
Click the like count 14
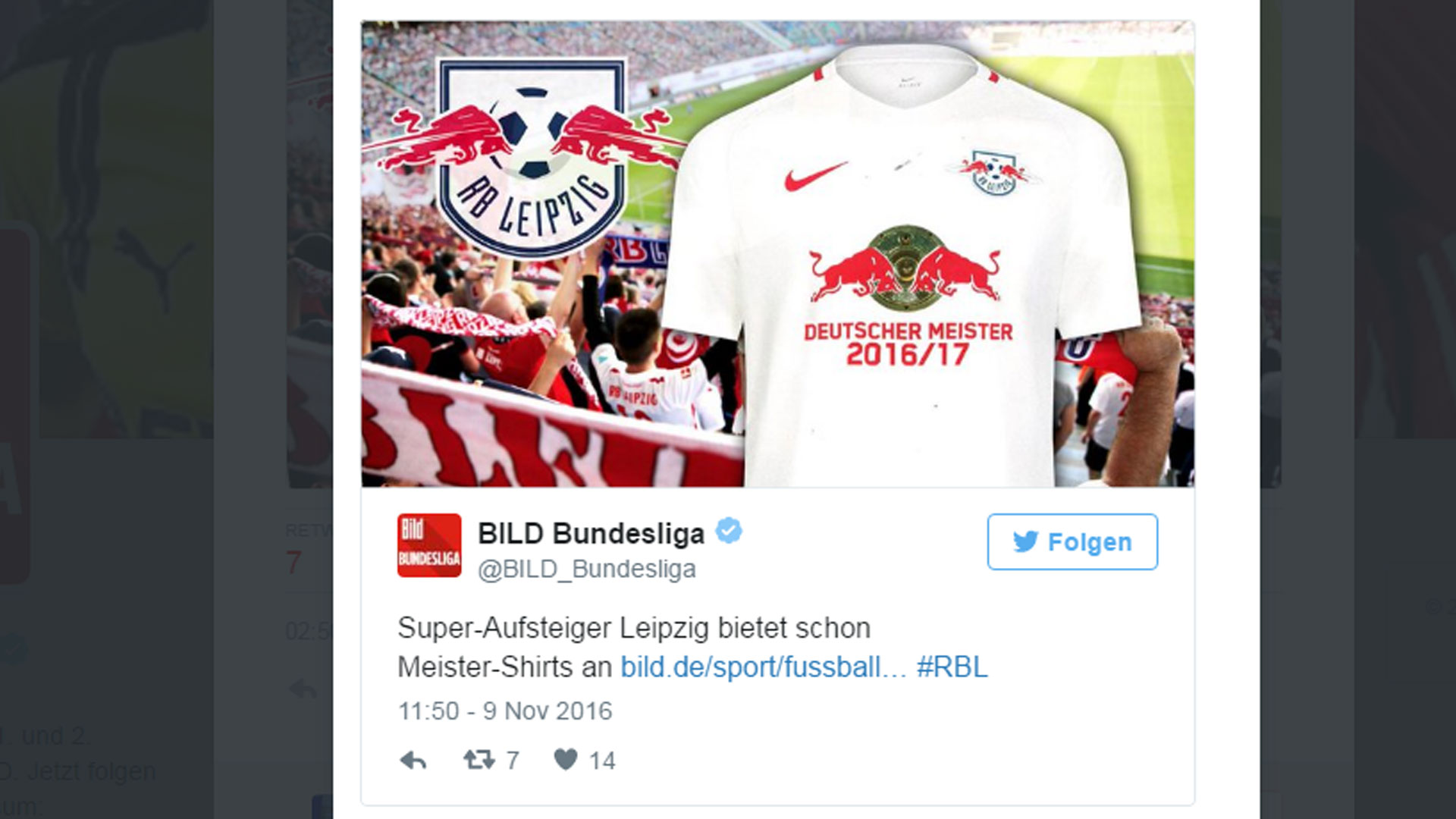(602, 760)
